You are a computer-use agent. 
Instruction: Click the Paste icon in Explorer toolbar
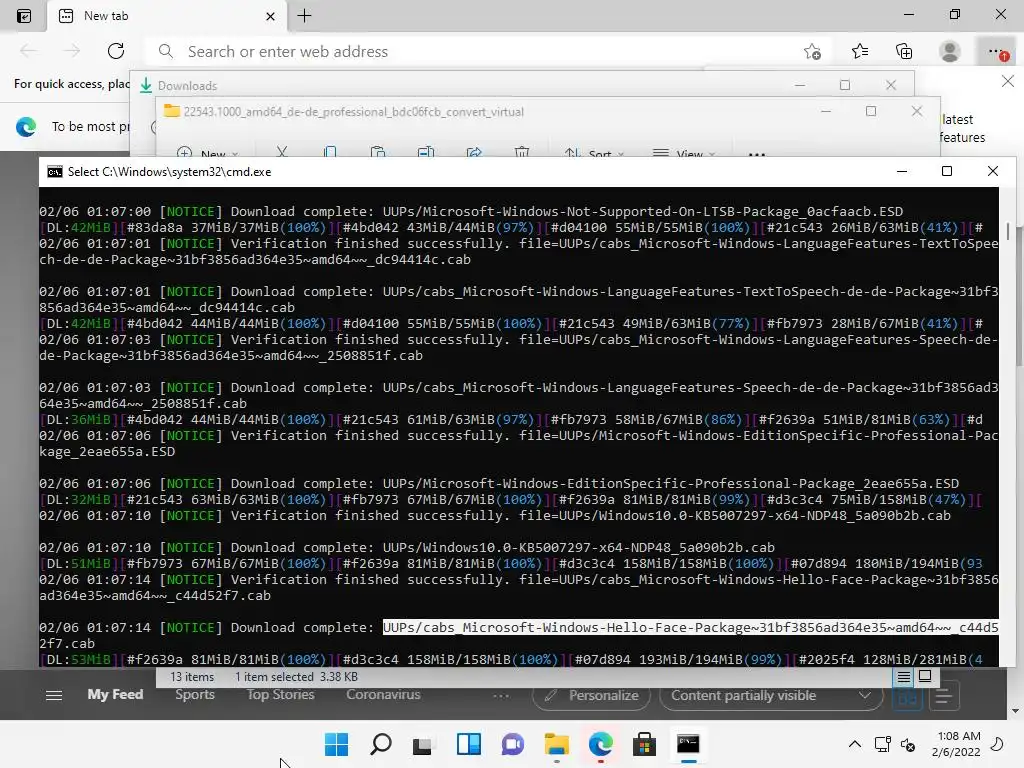tap(377, 152)
